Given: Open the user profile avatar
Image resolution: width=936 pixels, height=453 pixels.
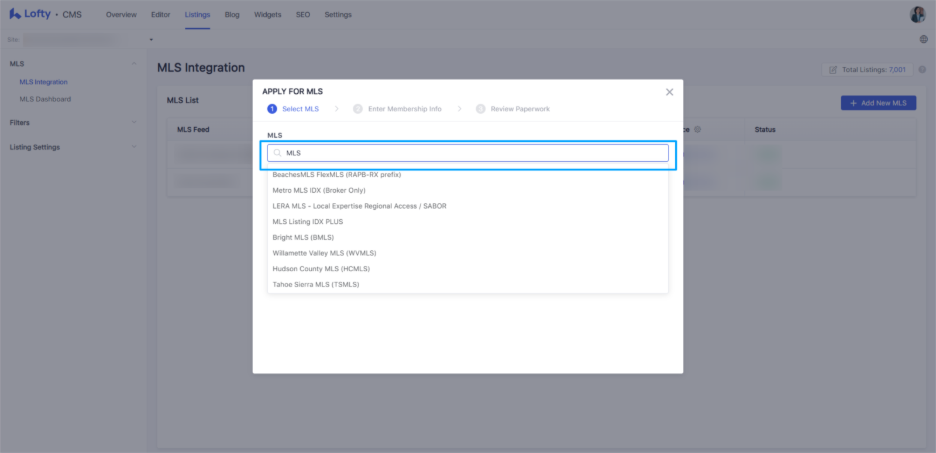Looking at the screenshot, I should tap(917, 14).
